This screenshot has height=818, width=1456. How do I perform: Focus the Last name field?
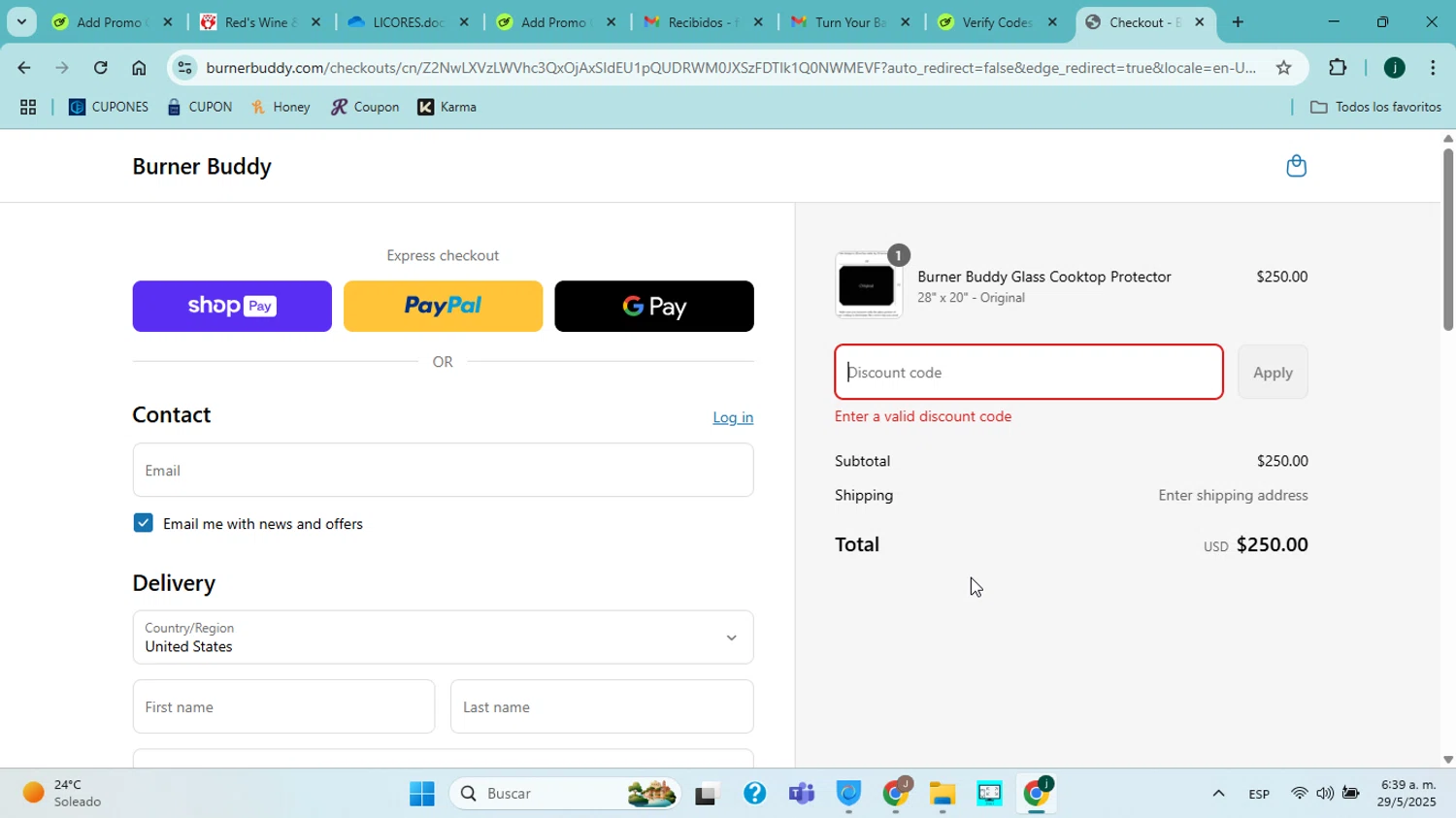[x=602, y=707]
